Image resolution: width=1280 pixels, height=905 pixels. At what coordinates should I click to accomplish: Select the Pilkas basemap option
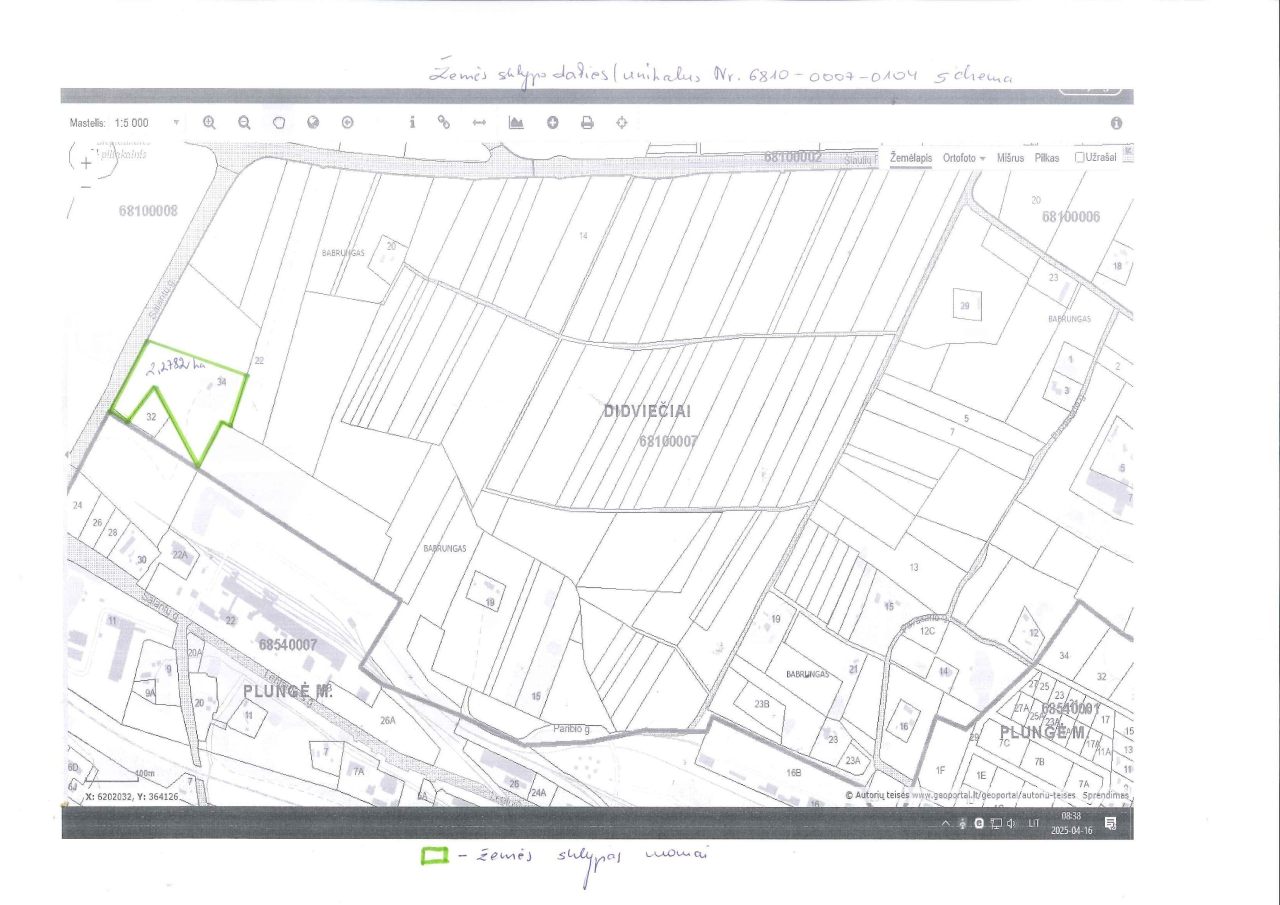[1047, 157]
